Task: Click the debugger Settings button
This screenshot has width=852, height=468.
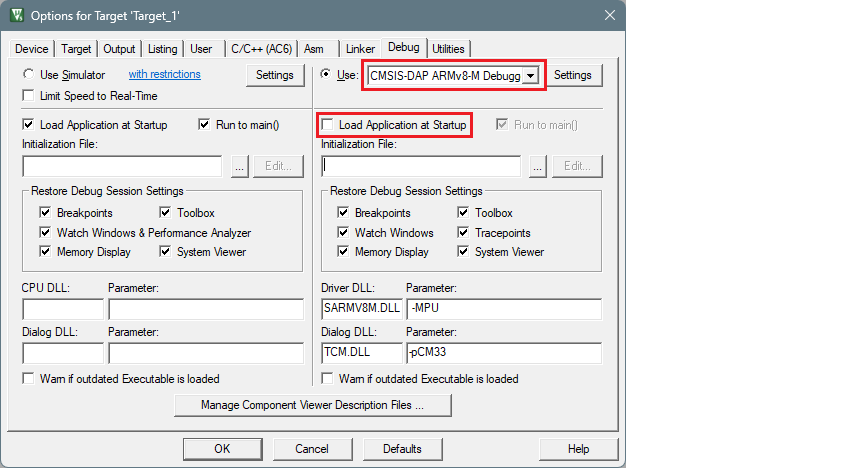Action: (x=573, y=75)
